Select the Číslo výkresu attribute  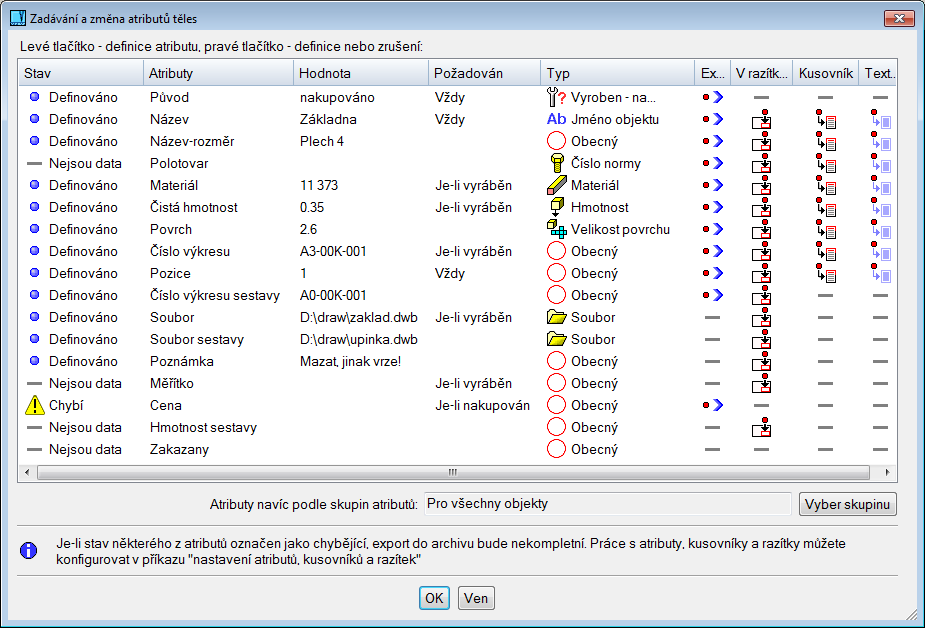[x=190, y=251]
